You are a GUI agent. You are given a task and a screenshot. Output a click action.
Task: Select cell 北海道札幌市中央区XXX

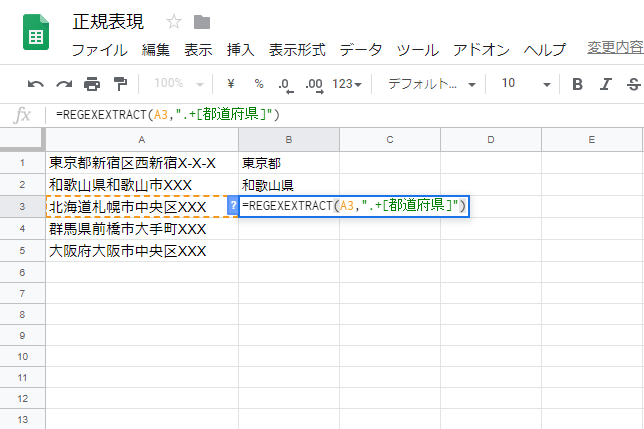click(x=142, y=206)
